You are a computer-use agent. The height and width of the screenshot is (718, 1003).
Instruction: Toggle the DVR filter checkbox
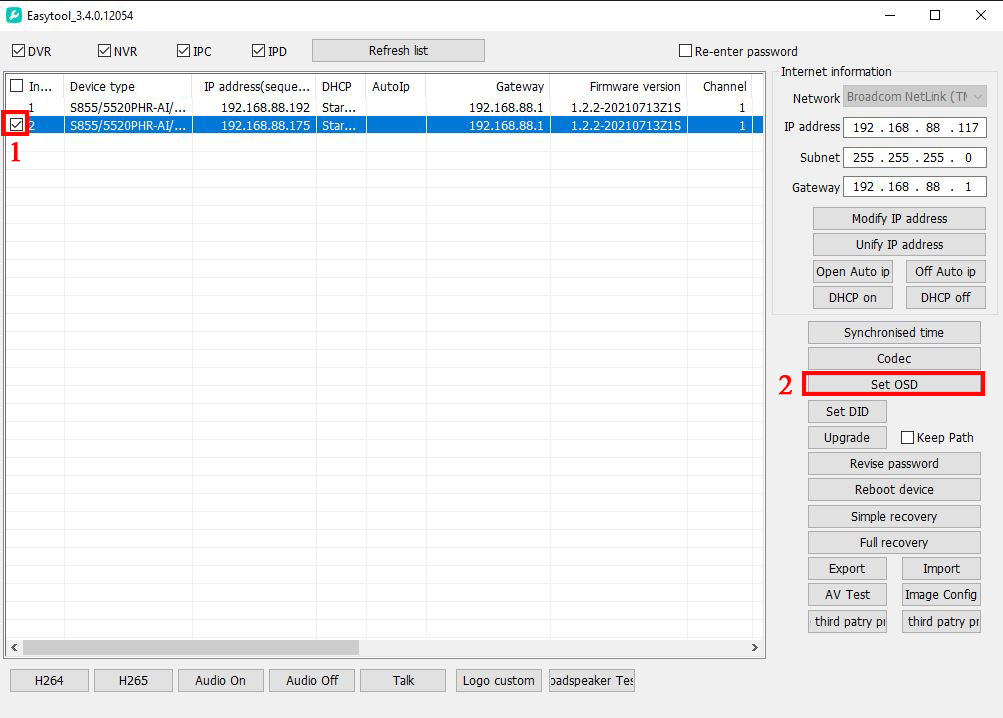click(18, 51)
